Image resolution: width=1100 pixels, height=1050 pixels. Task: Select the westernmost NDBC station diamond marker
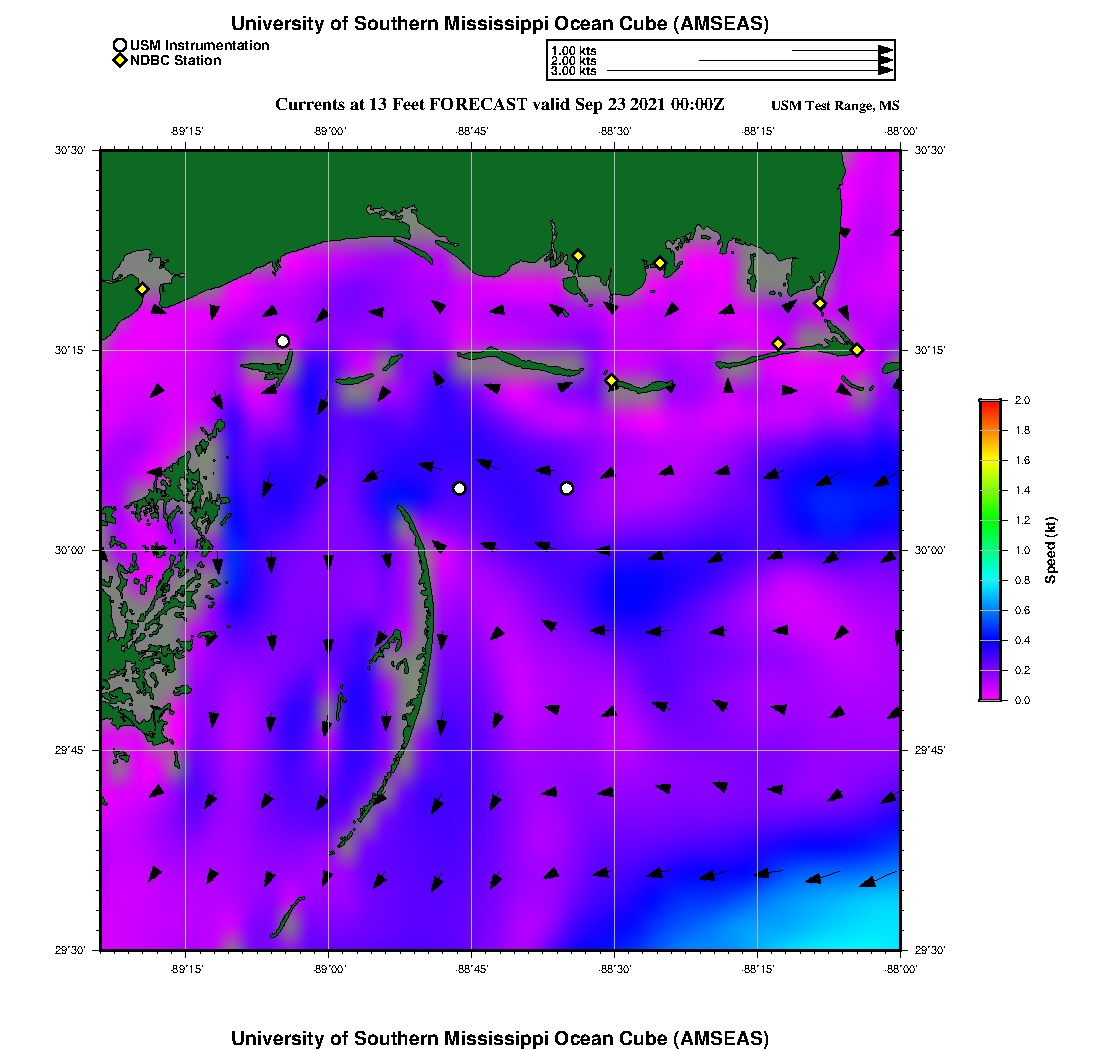tap(142, 289)
